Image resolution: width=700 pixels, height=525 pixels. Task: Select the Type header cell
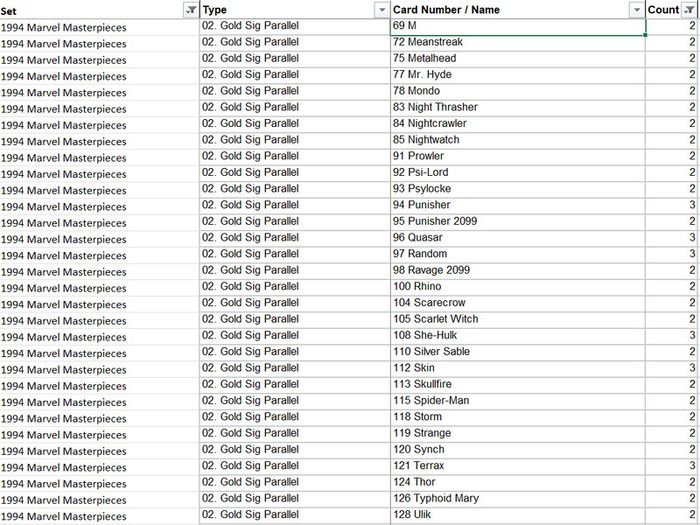[x=295, y=10]
